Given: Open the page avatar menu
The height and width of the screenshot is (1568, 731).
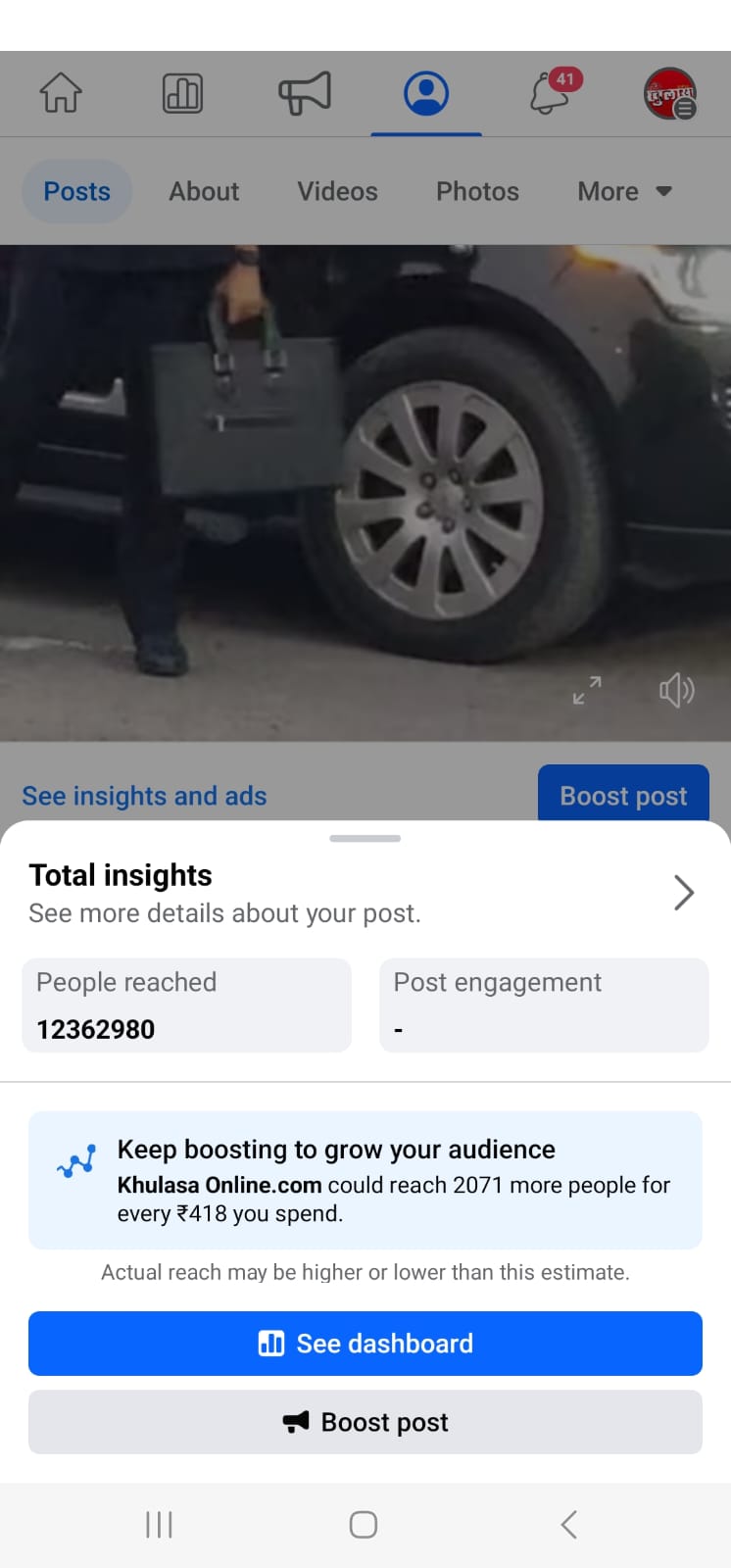Looking at the screenshot, I should point(670,94).
